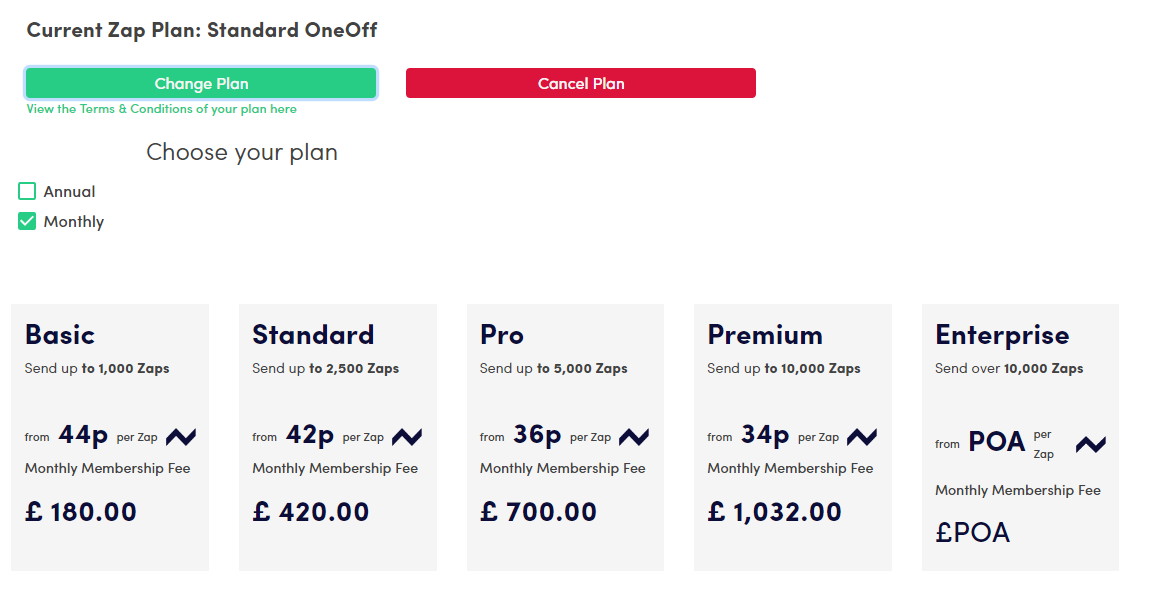Select the Premium plan card heading
The height and width of the screenshot is (598, 1154).
(765, 334)
